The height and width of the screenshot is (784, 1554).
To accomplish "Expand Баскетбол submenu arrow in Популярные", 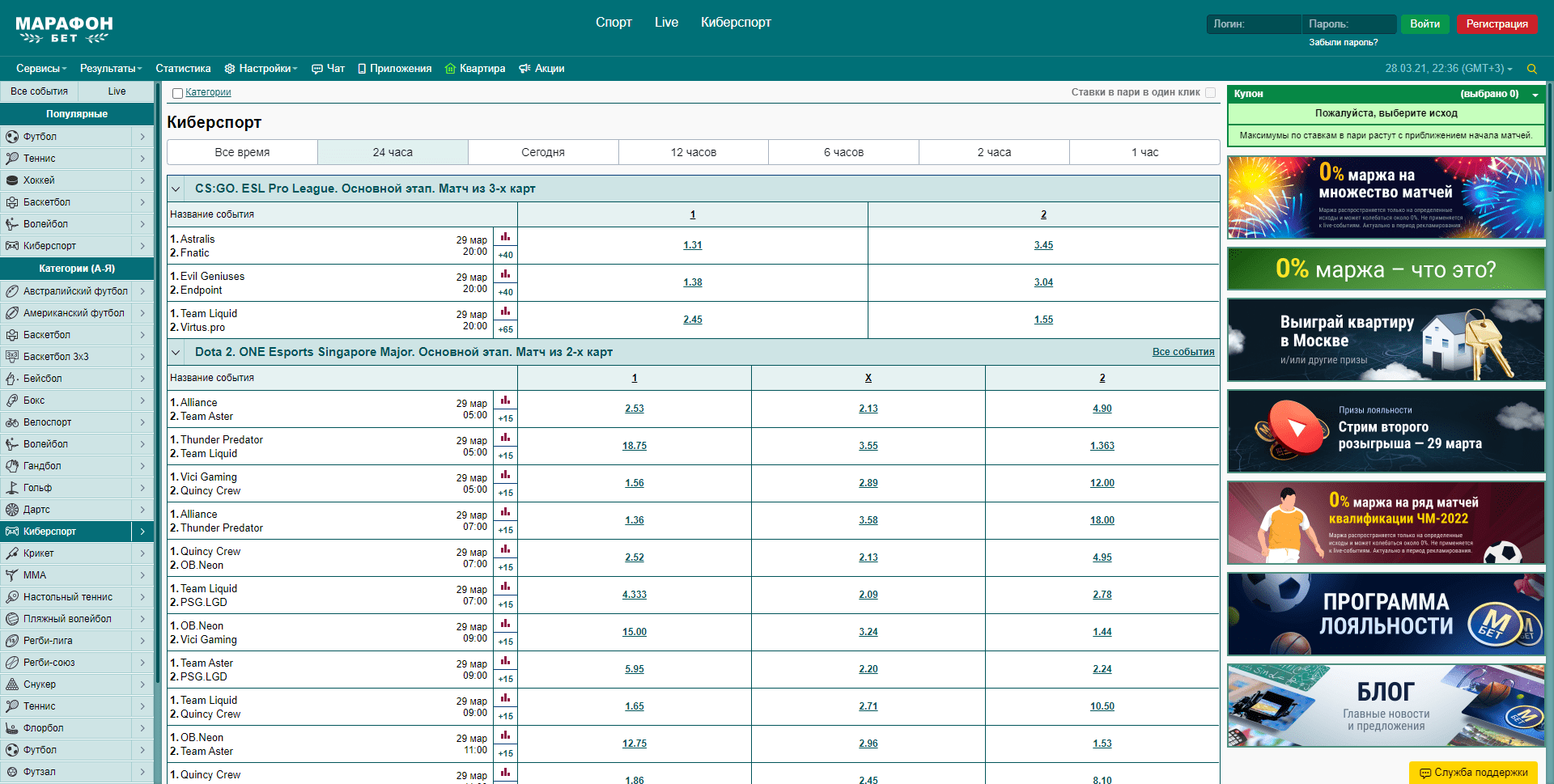I will click(142, 202).
